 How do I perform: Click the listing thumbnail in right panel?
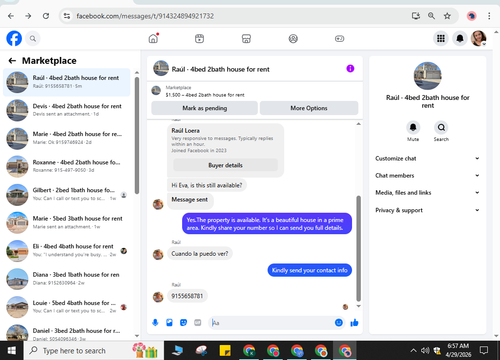[427, 76]
